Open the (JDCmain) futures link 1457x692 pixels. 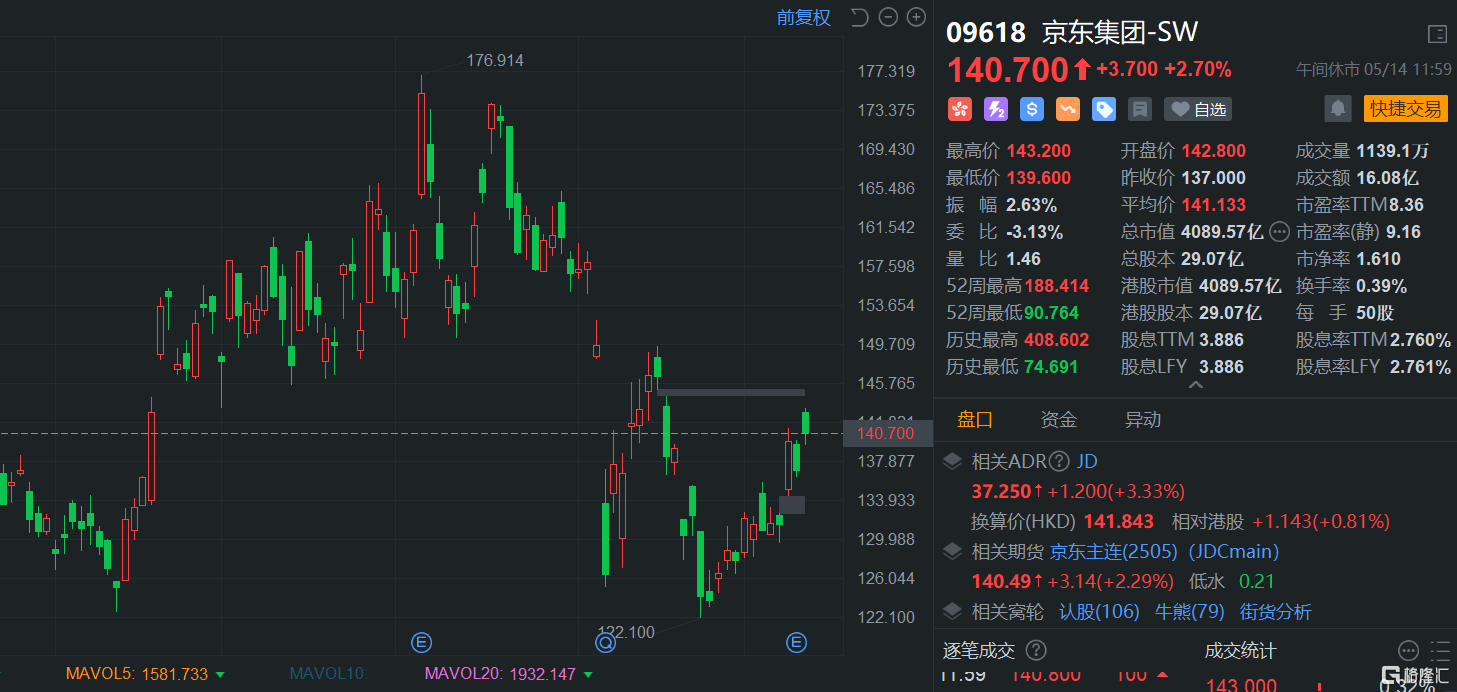click(1233, 552)
